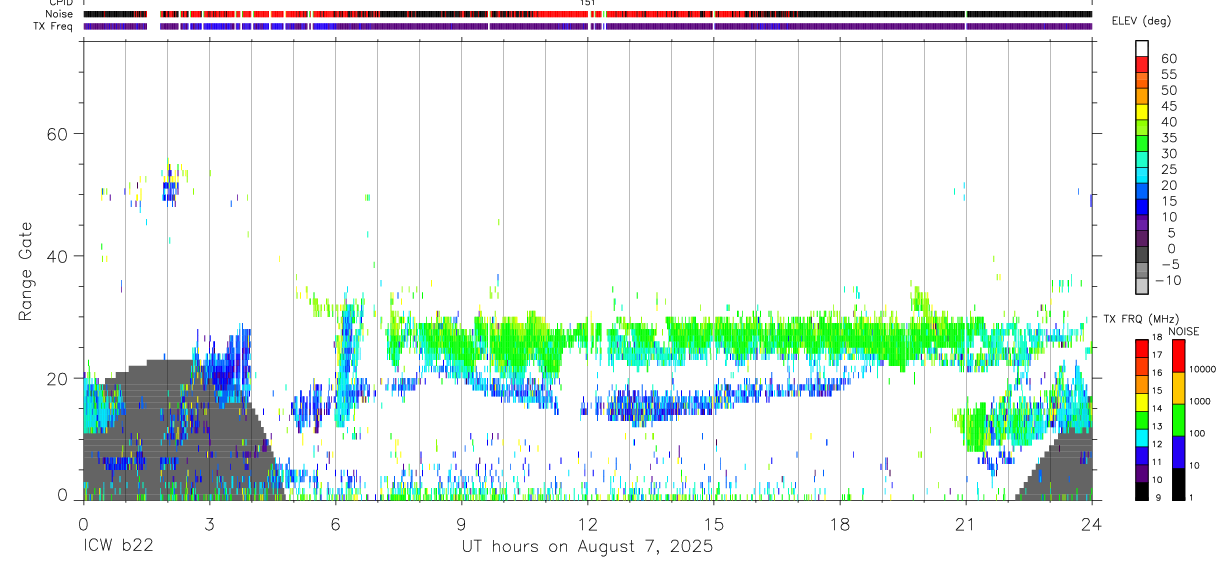Click the 'UT hours on August 7, 2025' axis title
The width and height of the screenshot is (1228, 567).
coord(587,547)
